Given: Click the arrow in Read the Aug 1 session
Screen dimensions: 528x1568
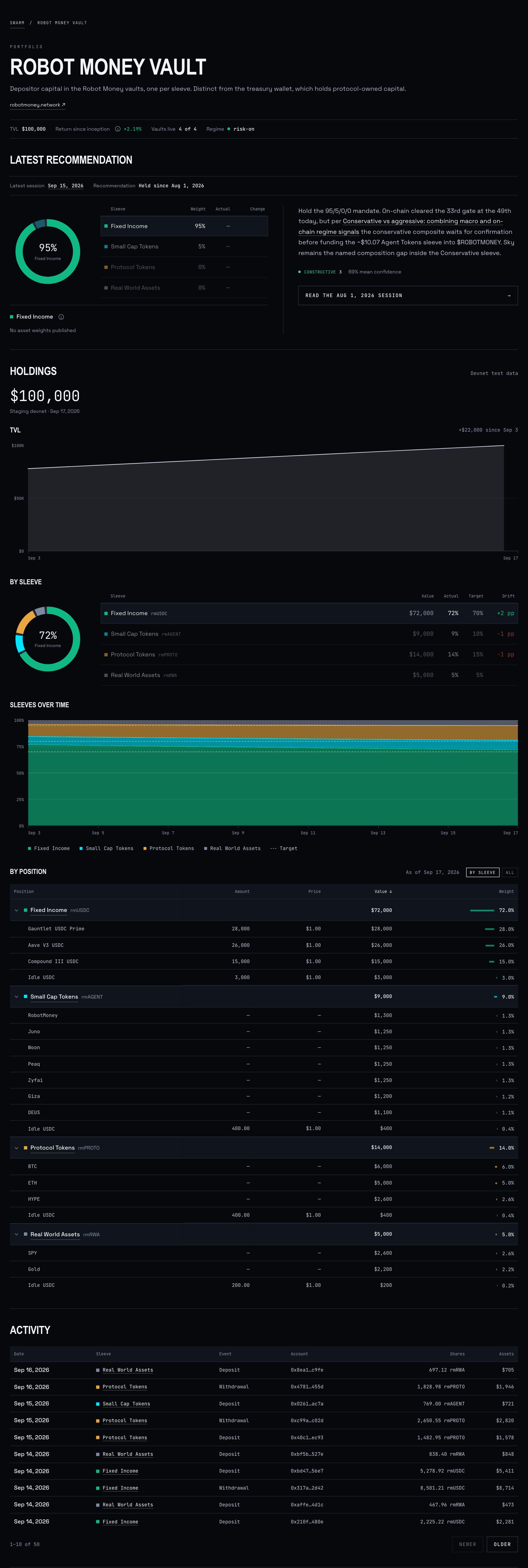Looking at the screenshot, I should [508, 296].
